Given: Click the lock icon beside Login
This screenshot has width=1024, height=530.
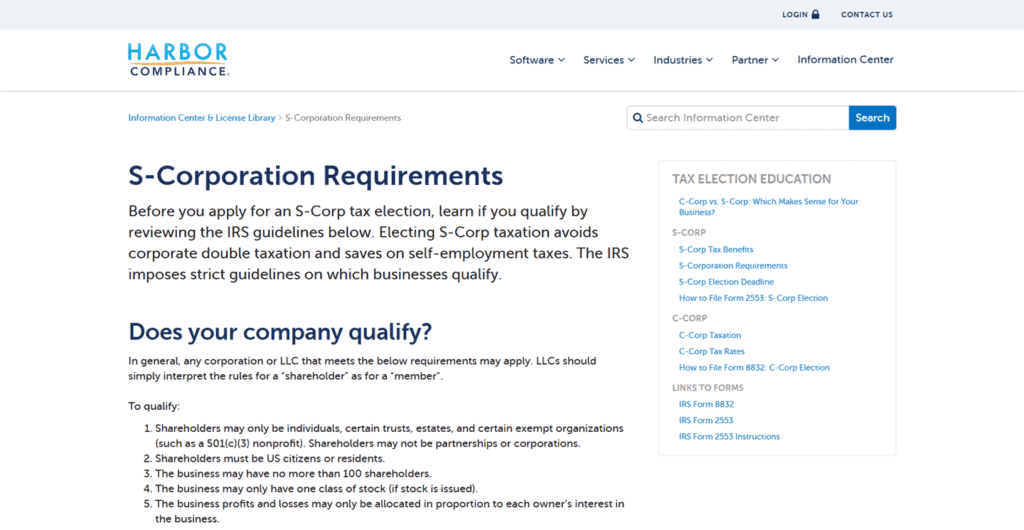Looking at the screenshot, I should click(815, 14).
